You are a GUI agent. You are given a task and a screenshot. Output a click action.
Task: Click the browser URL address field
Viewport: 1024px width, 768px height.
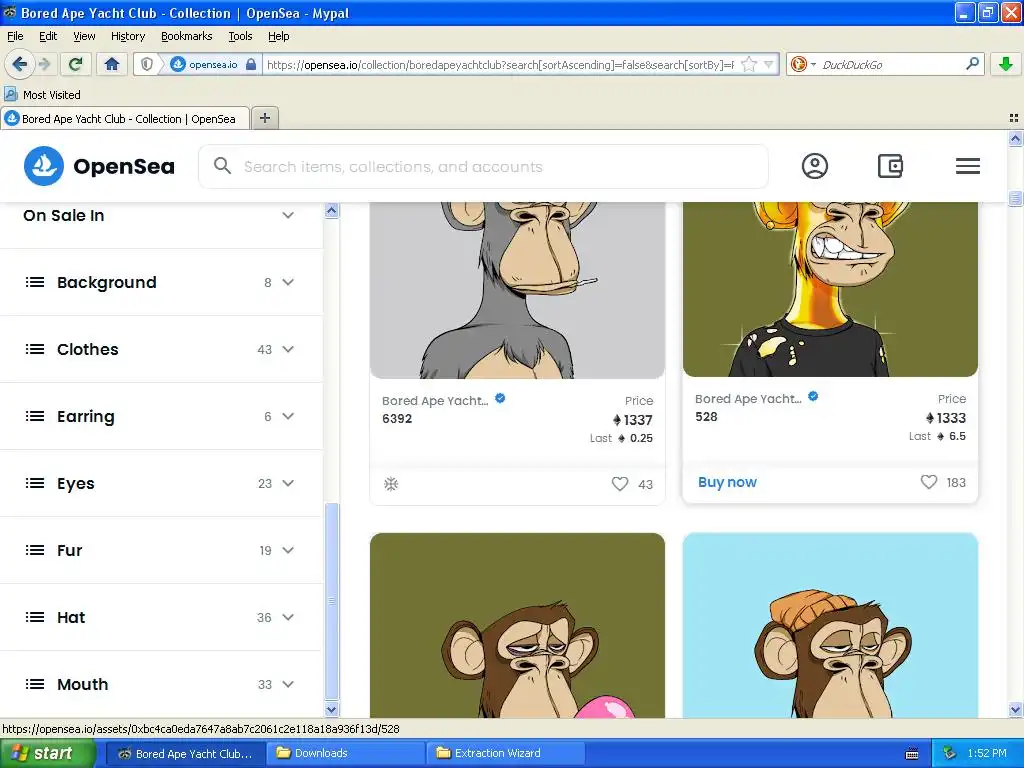500,64
